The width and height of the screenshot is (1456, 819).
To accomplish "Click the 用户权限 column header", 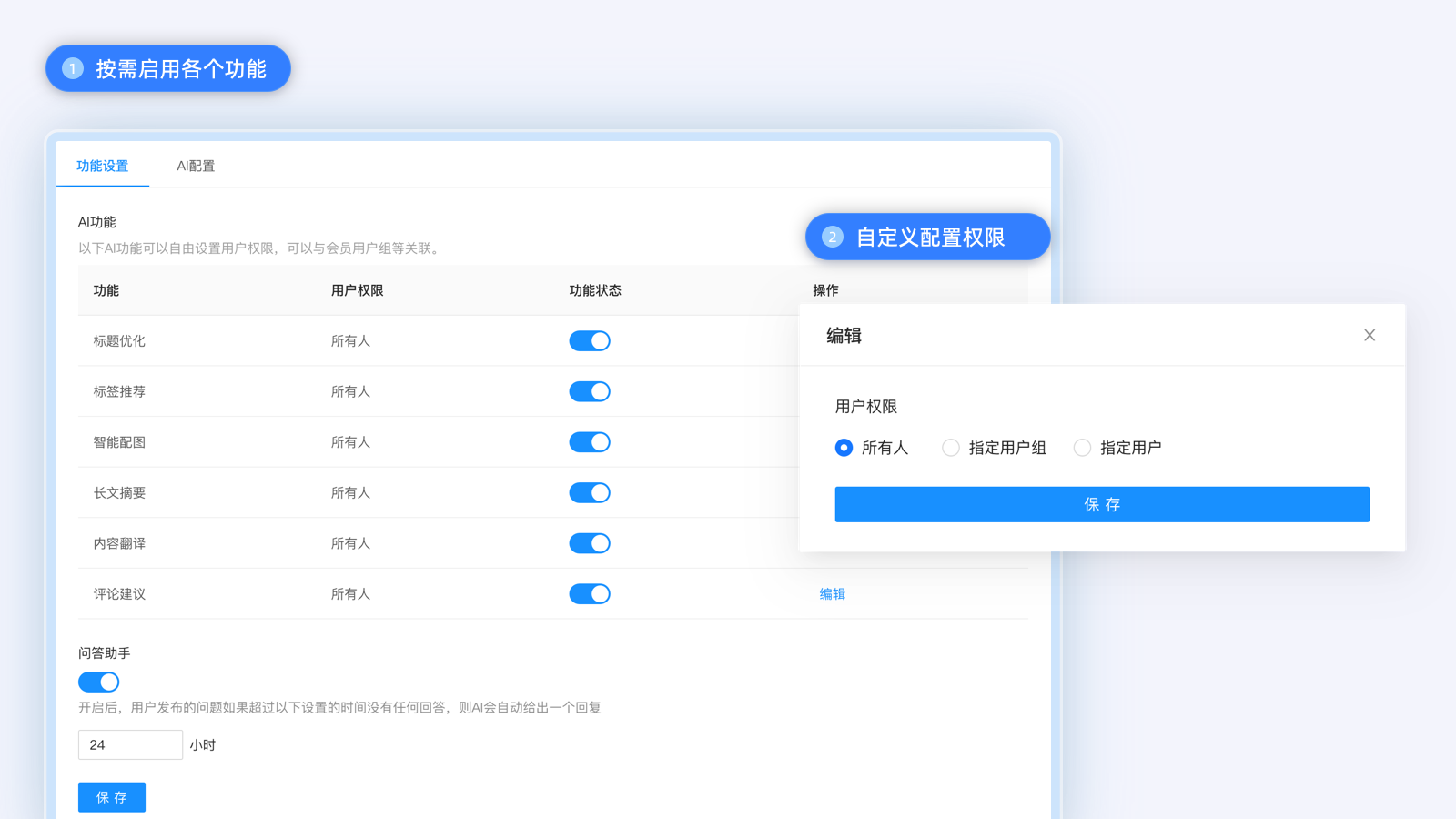I will pos(357,290).
